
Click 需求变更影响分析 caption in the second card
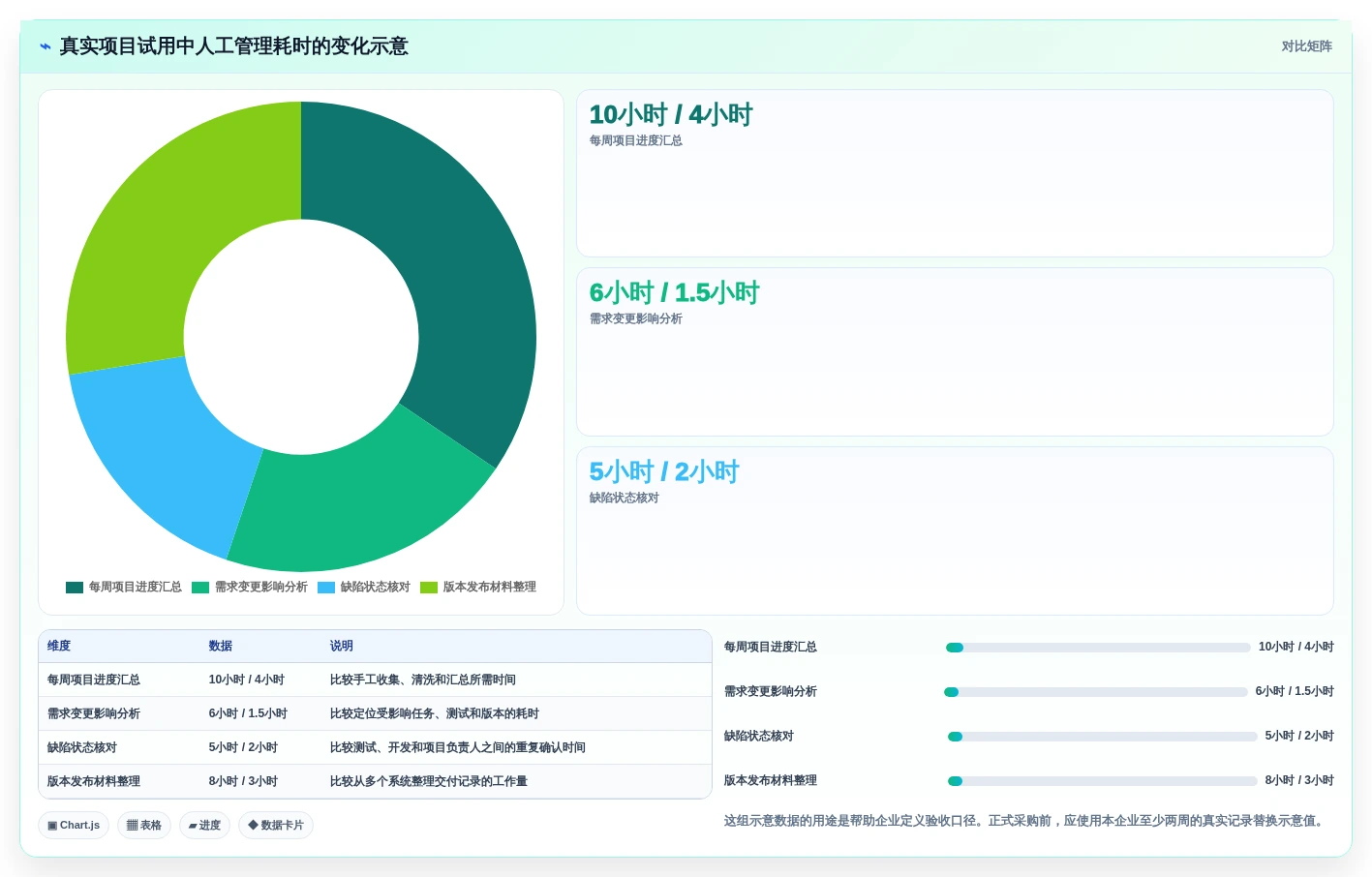pyautogui.click(x=636, y=319)
